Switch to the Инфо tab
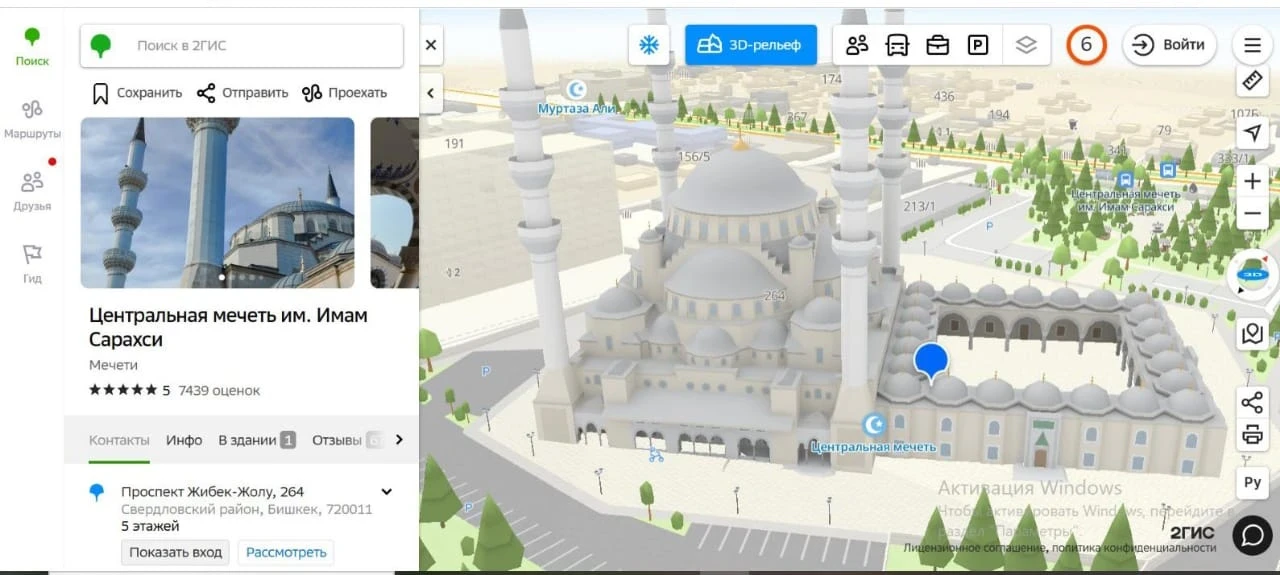1280x575 pixels. click(x=184, y=440)
